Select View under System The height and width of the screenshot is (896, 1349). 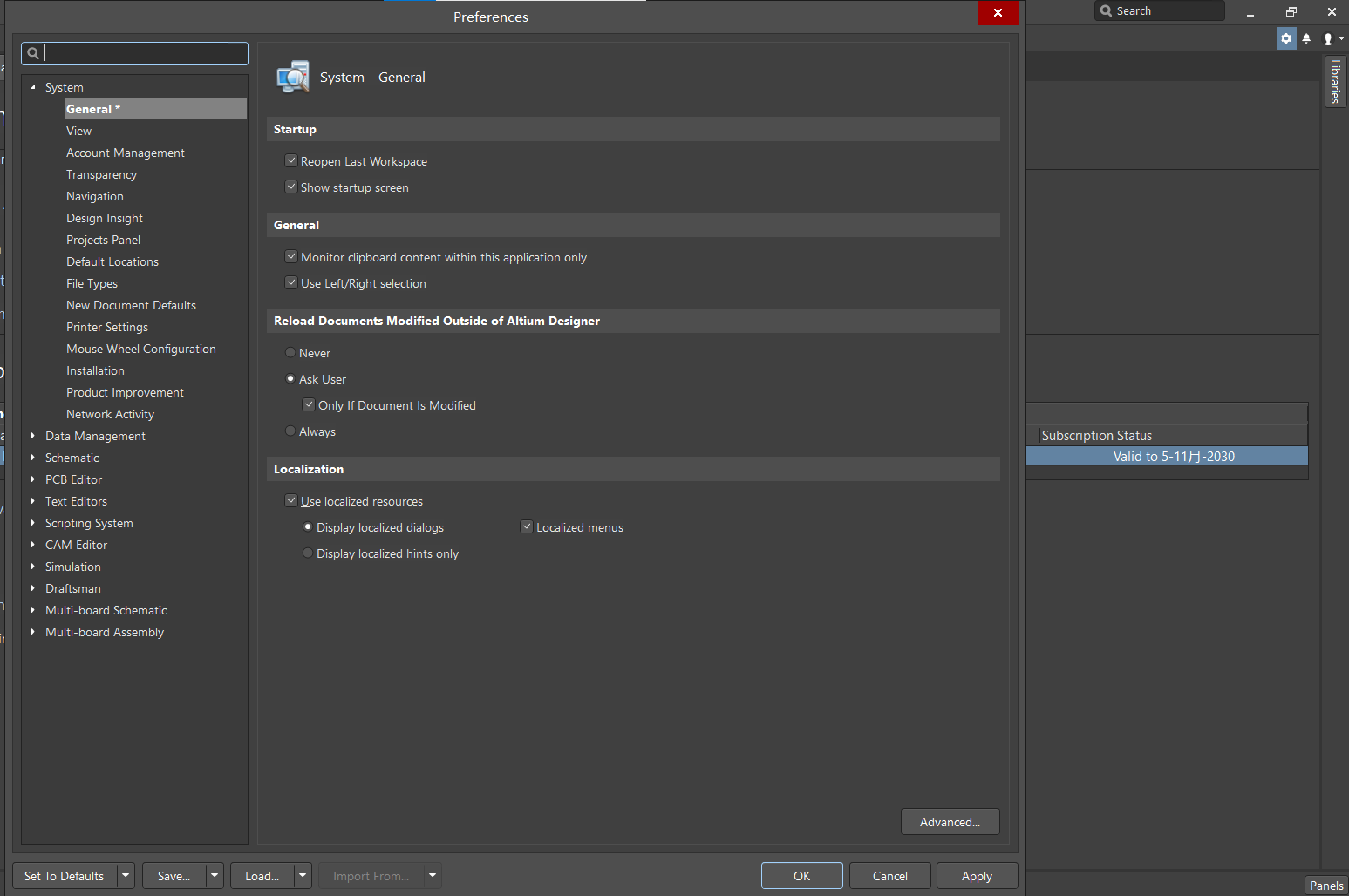(x=78, y=131)
